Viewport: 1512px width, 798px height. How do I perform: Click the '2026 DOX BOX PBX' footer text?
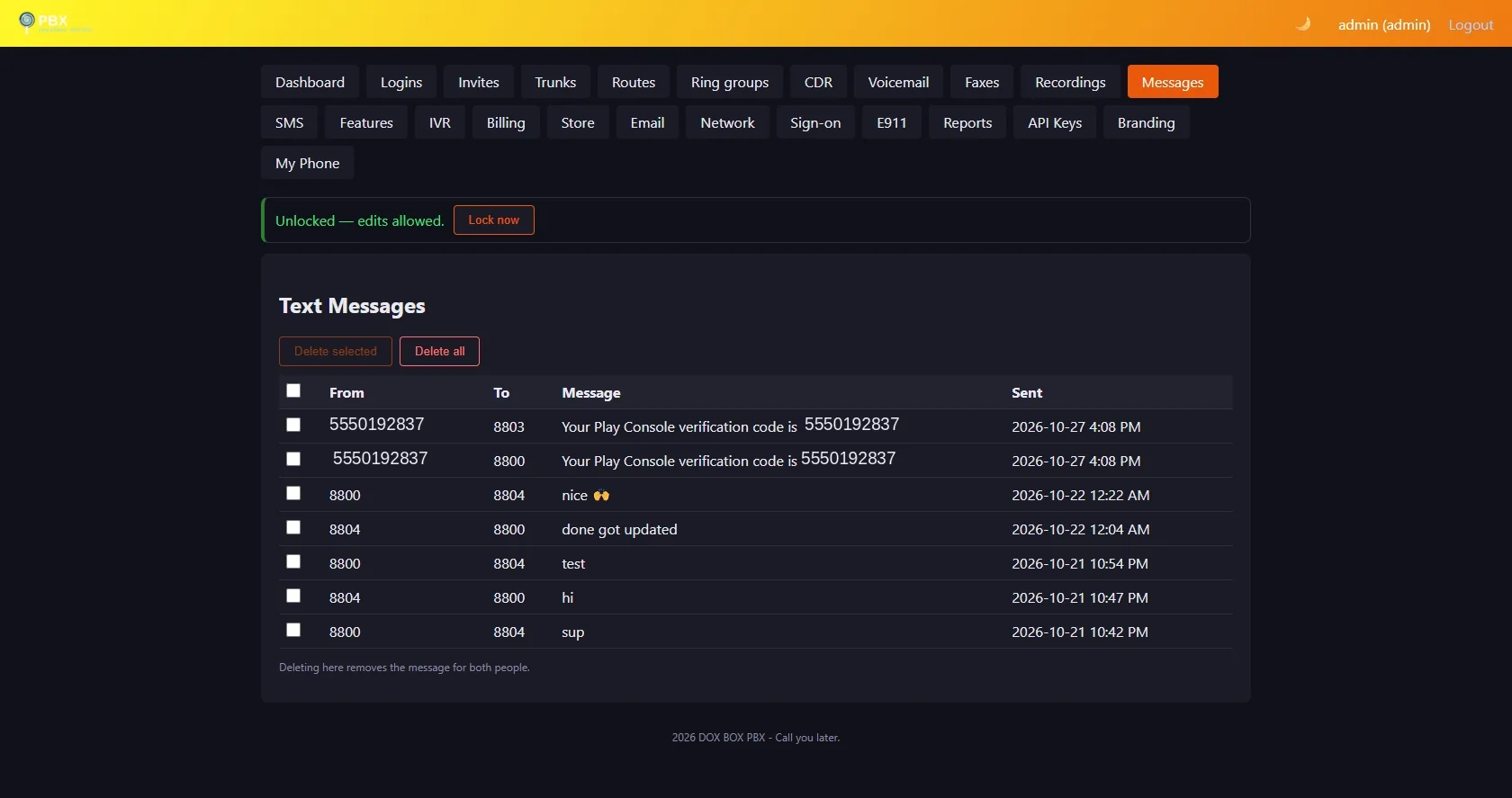click(x=756, y=738)
